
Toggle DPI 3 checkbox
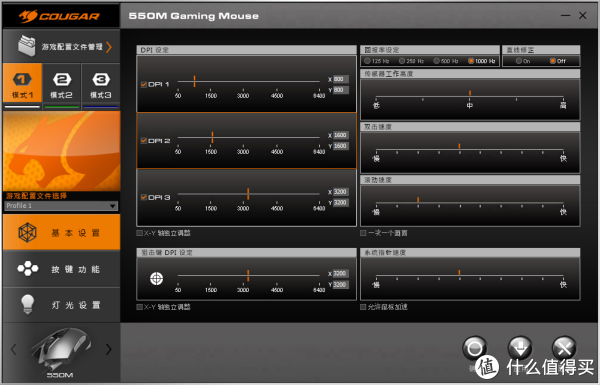pyautogui.click(x=143, y=197)
